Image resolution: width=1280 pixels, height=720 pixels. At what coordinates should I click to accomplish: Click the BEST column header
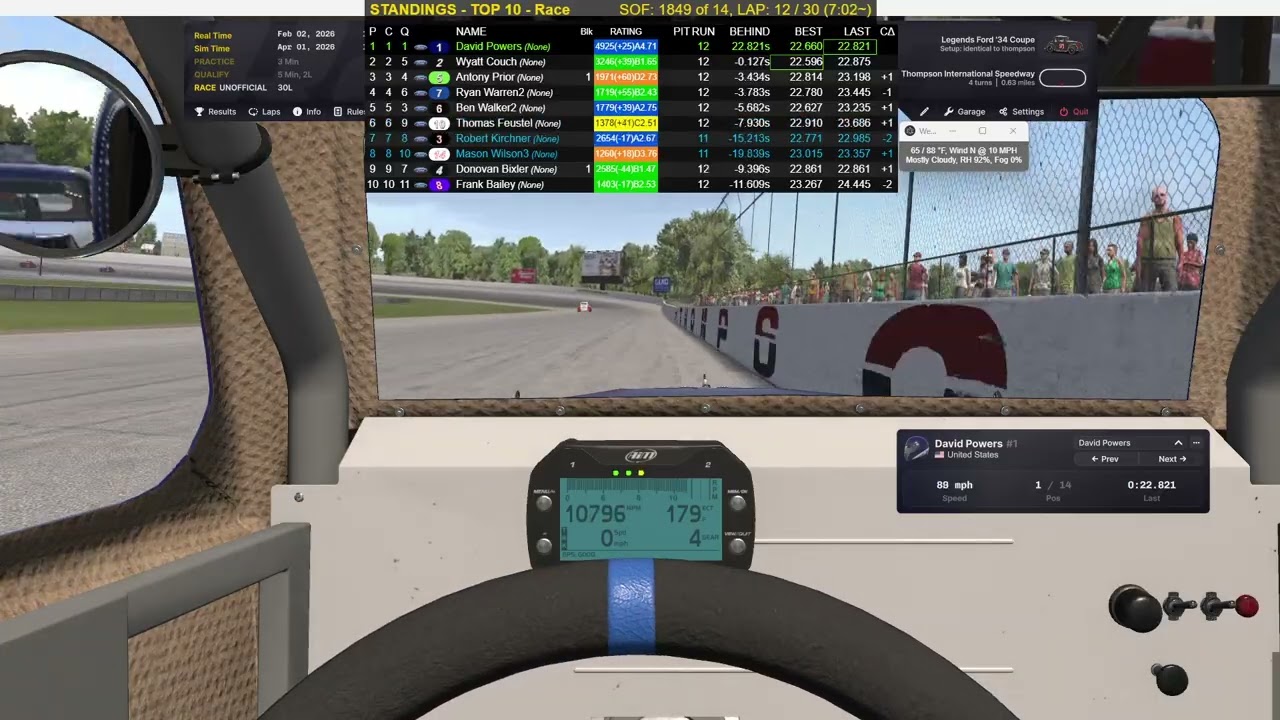(808, 32)
